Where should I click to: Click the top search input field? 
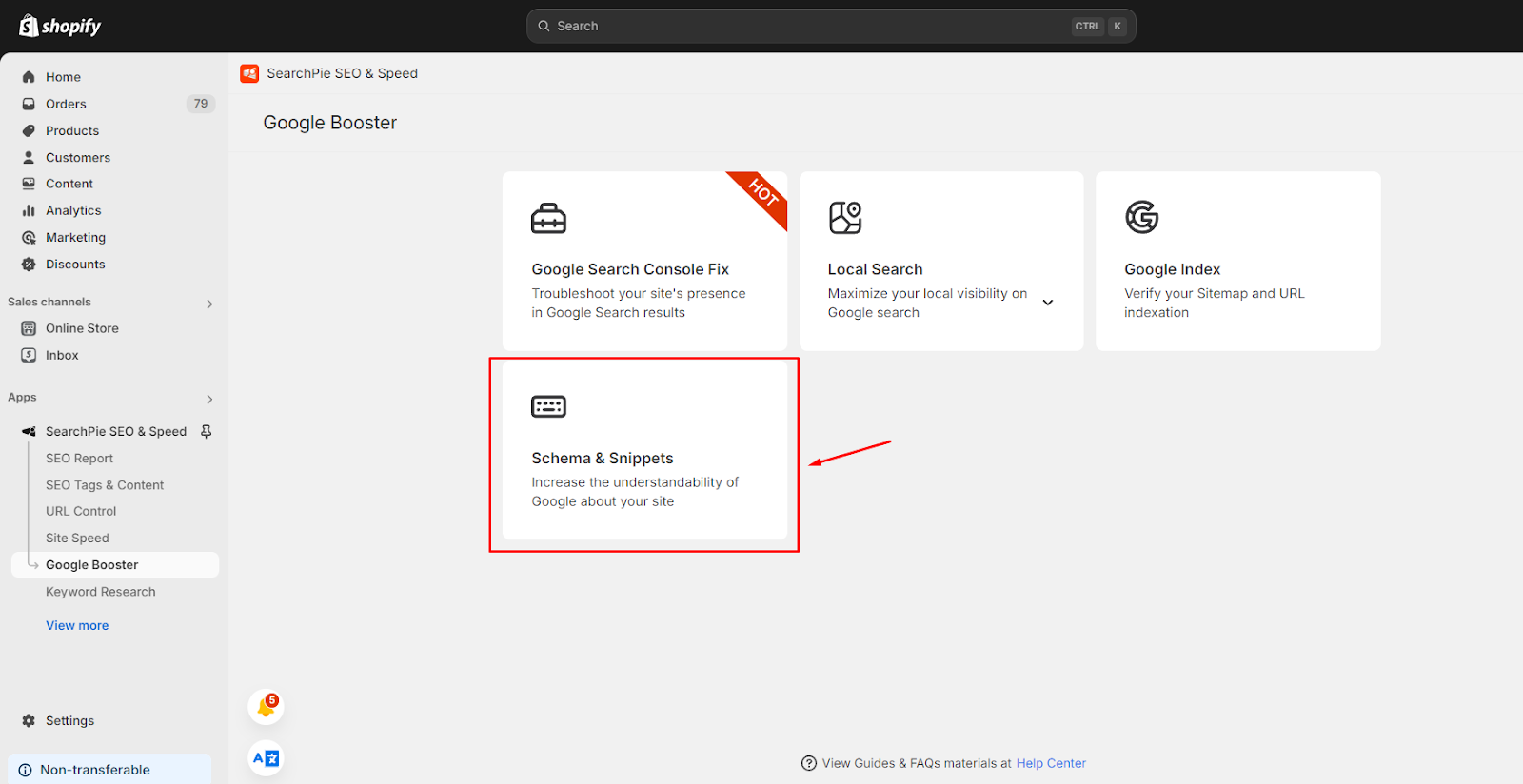831,26
